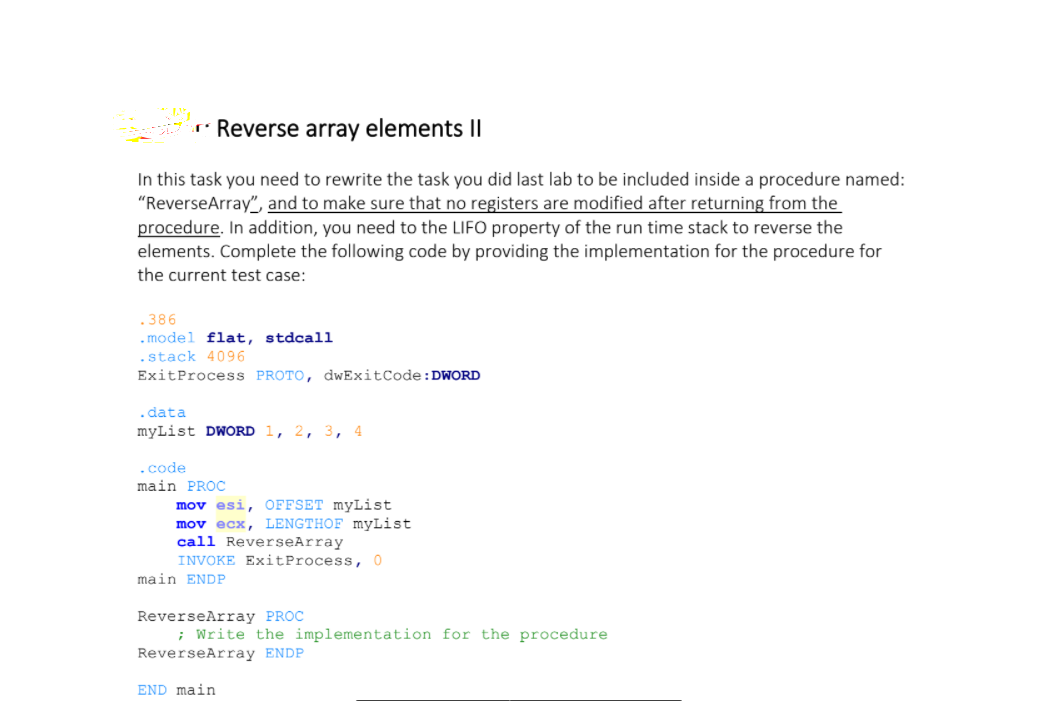Click the PROTO keyword on the ExitProcess line
Screen dimensions: 1056x710
point(278,375)
